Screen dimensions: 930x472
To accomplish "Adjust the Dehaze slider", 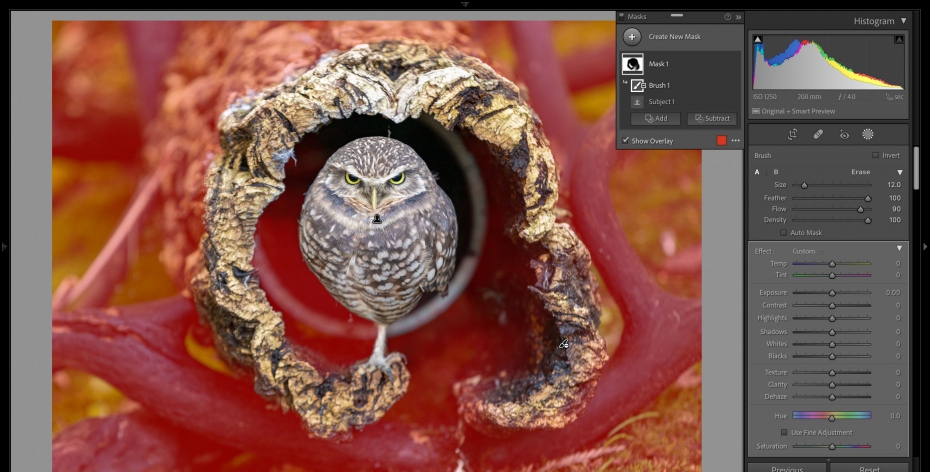I will point(832,397).
